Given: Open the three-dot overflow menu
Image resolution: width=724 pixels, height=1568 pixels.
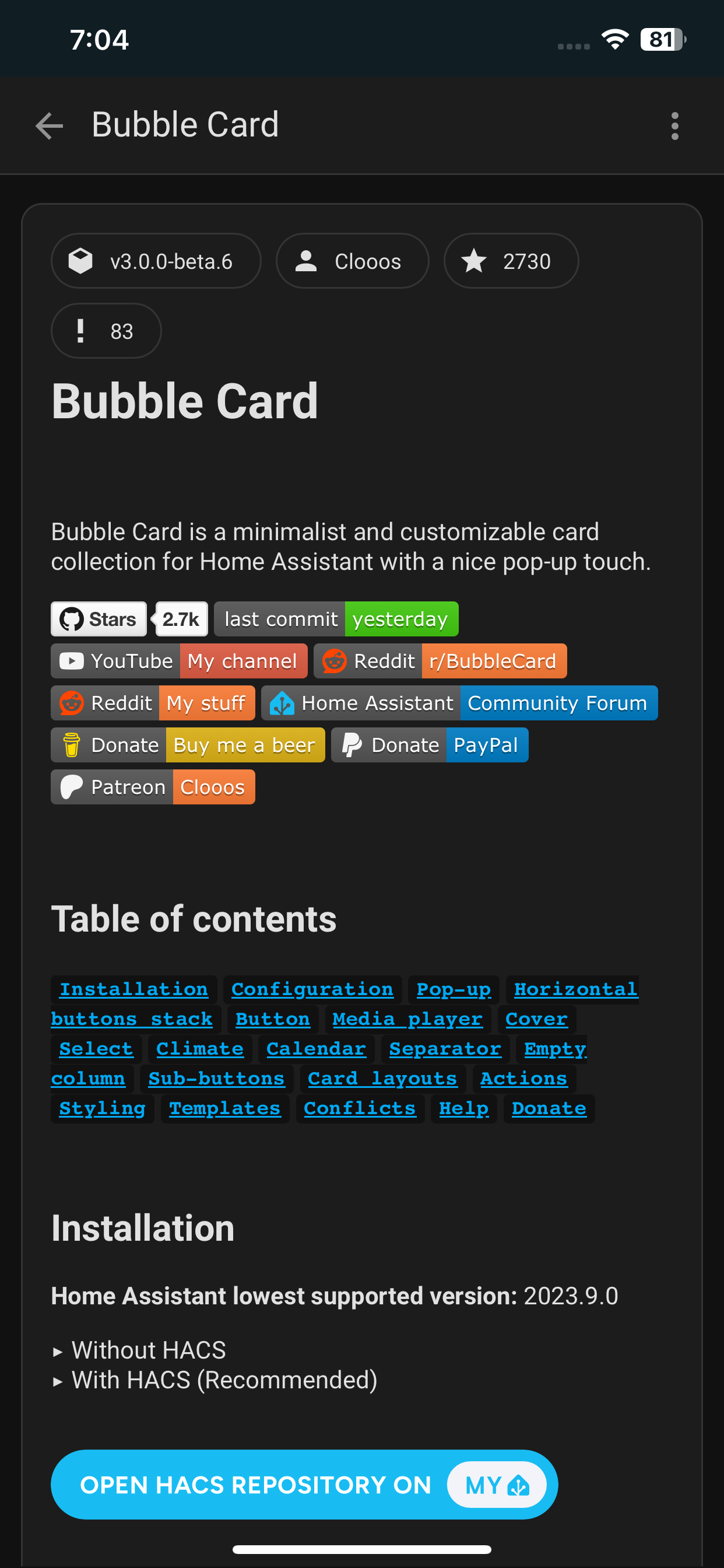Looking at the screenshot, I should [x=674, y=126].
